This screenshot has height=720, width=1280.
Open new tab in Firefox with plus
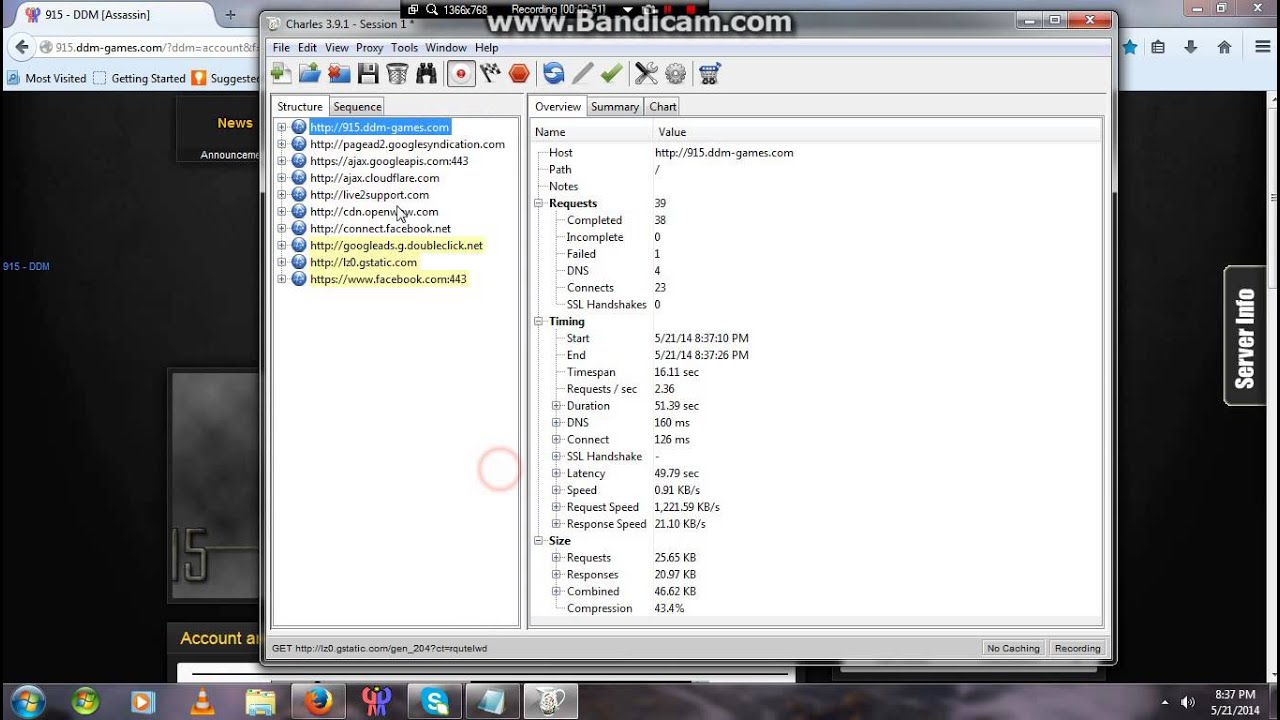230,15
